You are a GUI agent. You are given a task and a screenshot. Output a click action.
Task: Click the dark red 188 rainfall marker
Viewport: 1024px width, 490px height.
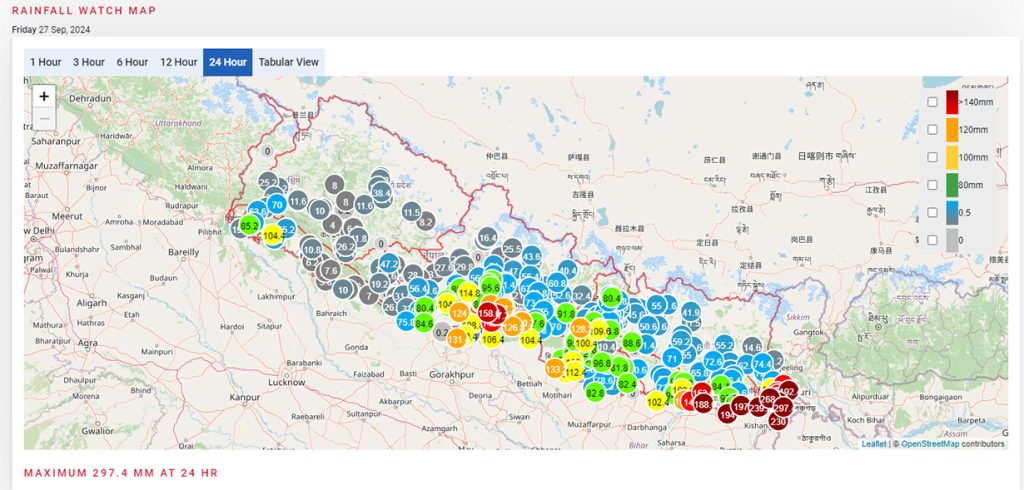tap(703, 404)
